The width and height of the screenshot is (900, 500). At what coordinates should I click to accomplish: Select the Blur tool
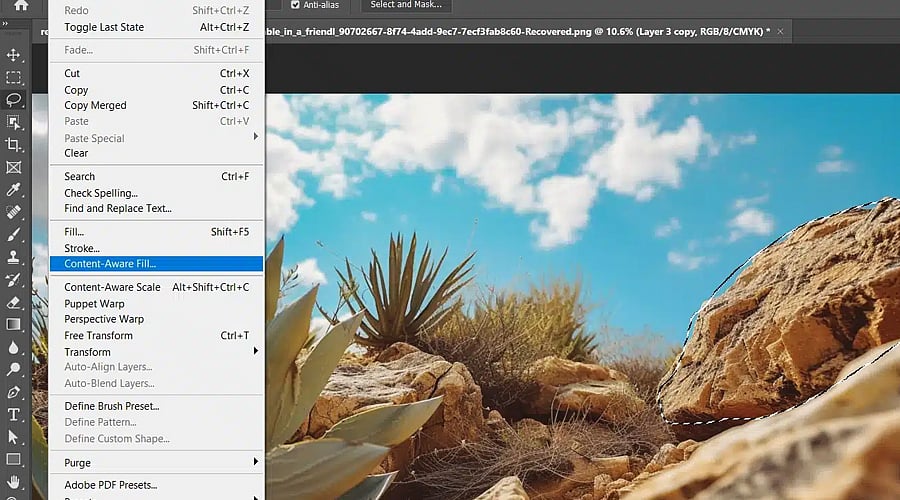pyautogui.click(x=13, y=347)
